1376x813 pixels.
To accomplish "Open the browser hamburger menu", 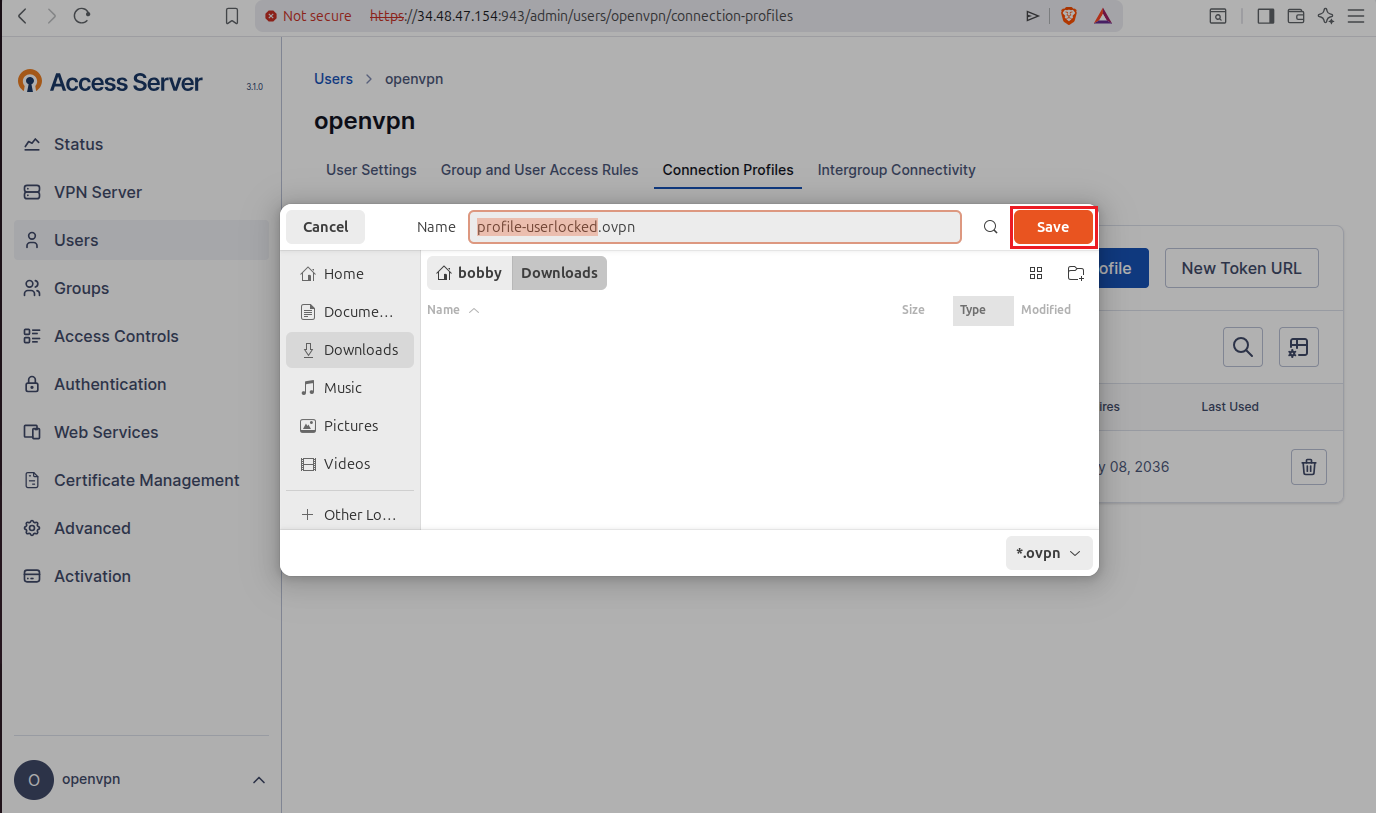I will coord(1357,16).
